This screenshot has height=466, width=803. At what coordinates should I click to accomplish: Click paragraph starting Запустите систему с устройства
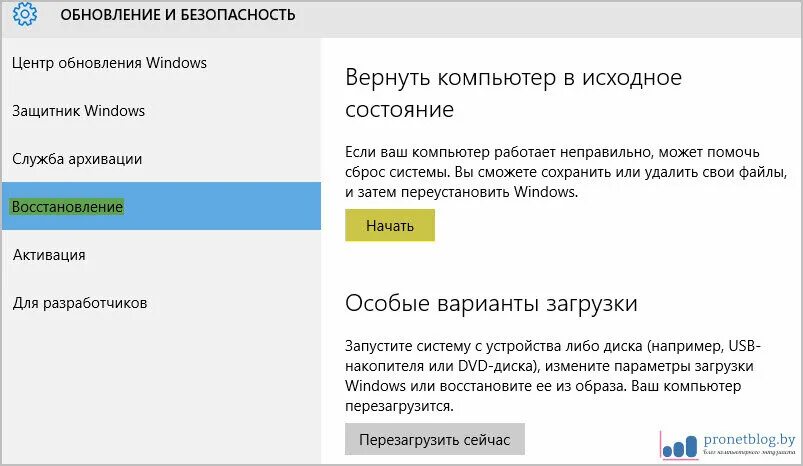(553, 376)
